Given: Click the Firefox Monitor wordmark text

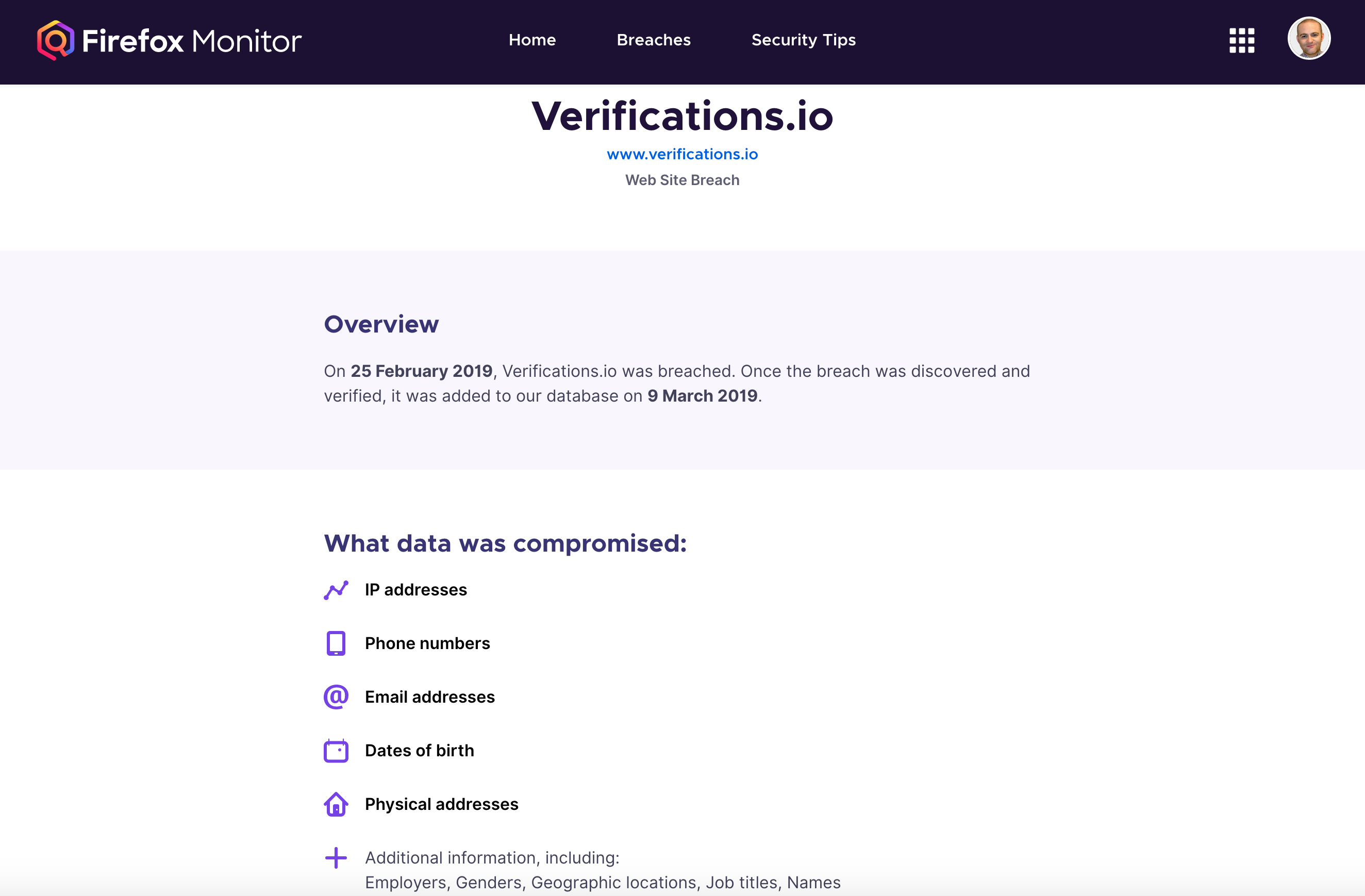Looking at the screenshot, I should (192, 41).
